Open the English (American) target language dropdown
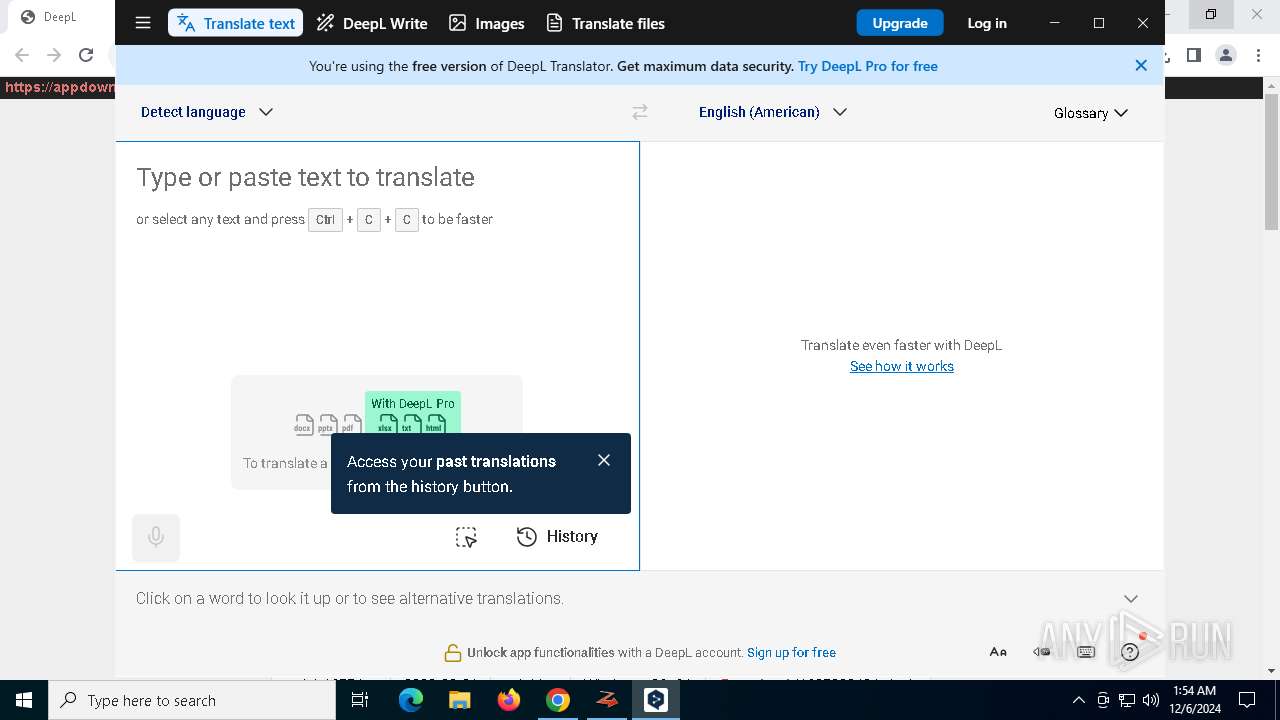Image resolution: width=1280 pixels, height=720 pixels. [x=773, y=112]
